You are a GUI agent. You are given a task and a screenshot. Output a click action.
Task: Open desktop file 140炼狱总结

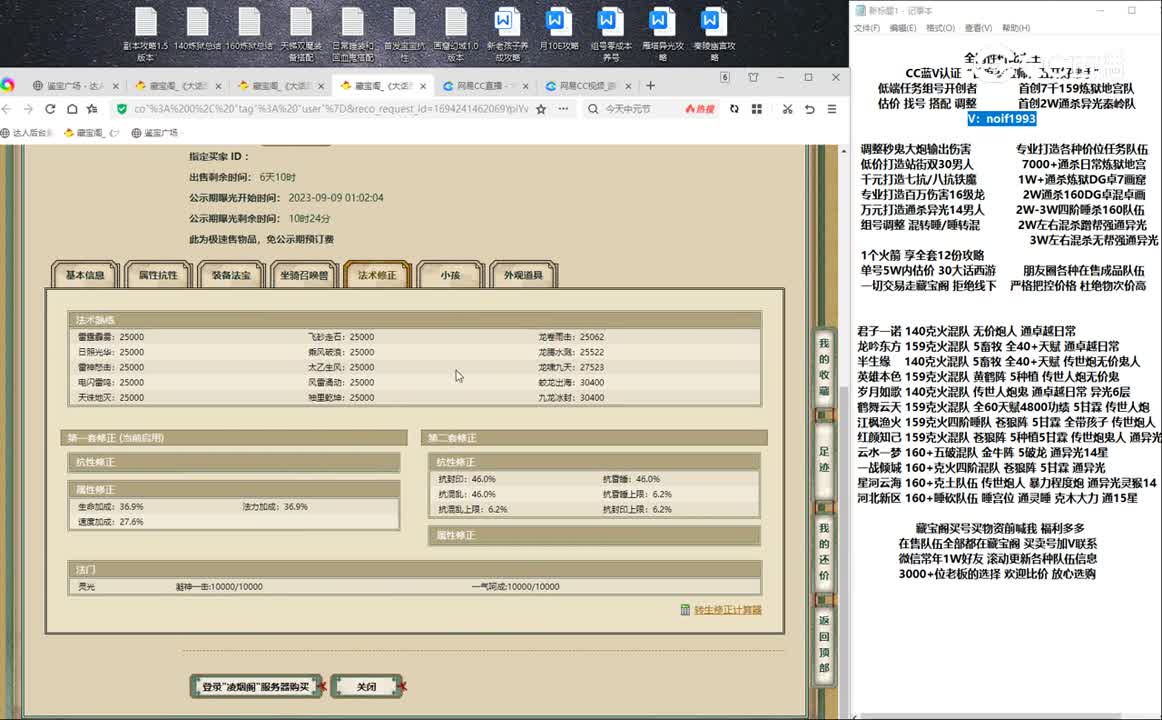click(x=197, y=30)
